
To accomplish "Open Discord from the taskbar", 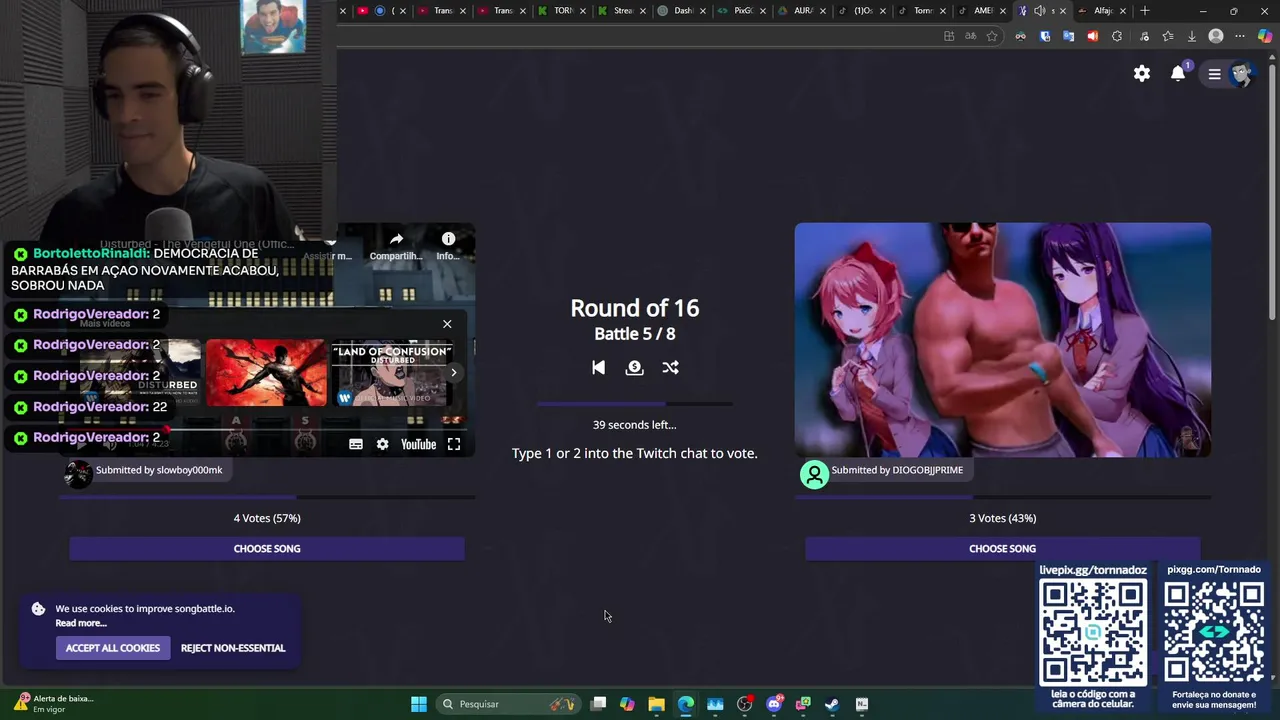I will point(774,704).
